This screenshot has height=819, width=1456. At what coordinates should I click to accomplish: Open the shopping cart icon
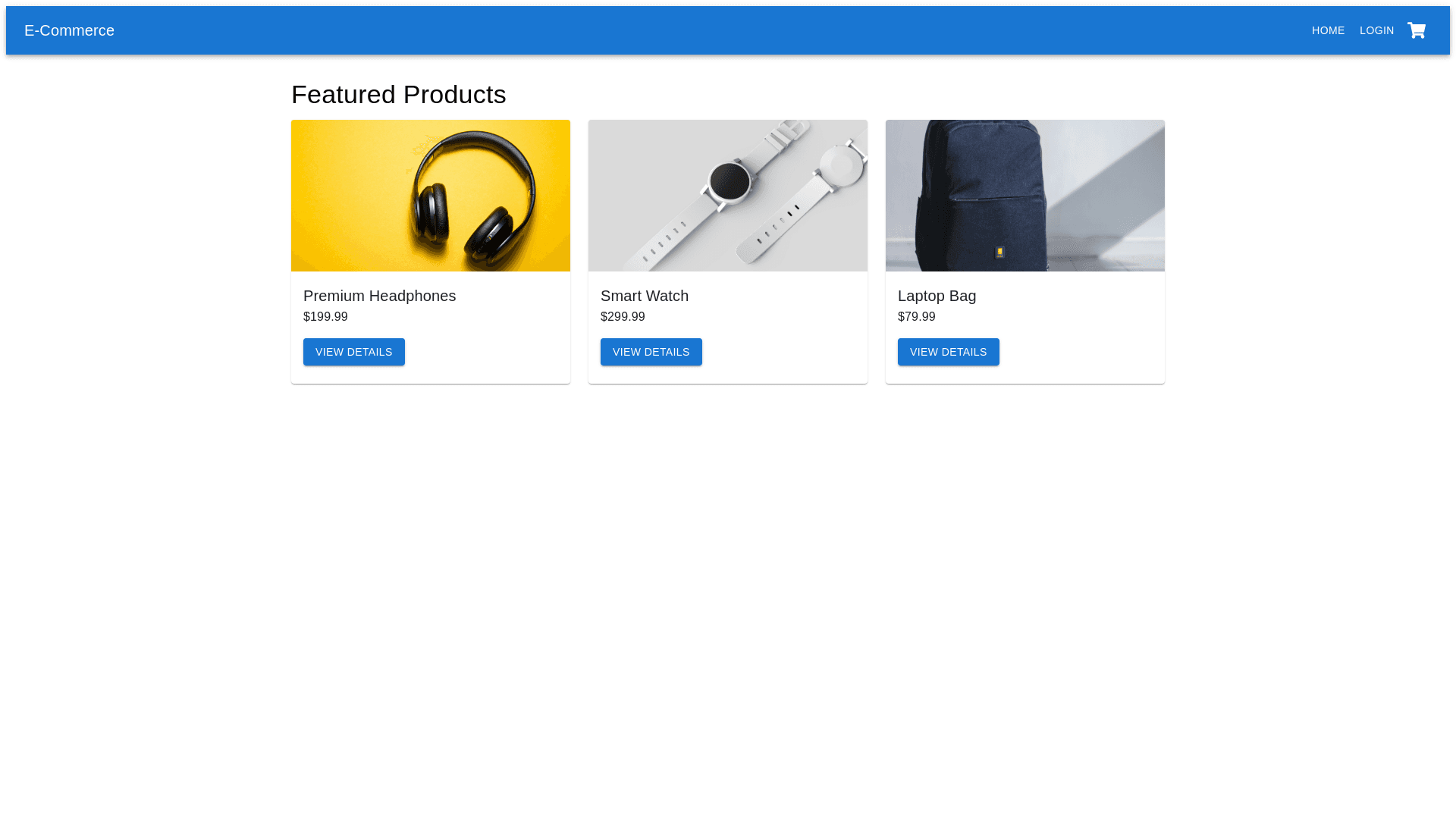click(1416, 30)
